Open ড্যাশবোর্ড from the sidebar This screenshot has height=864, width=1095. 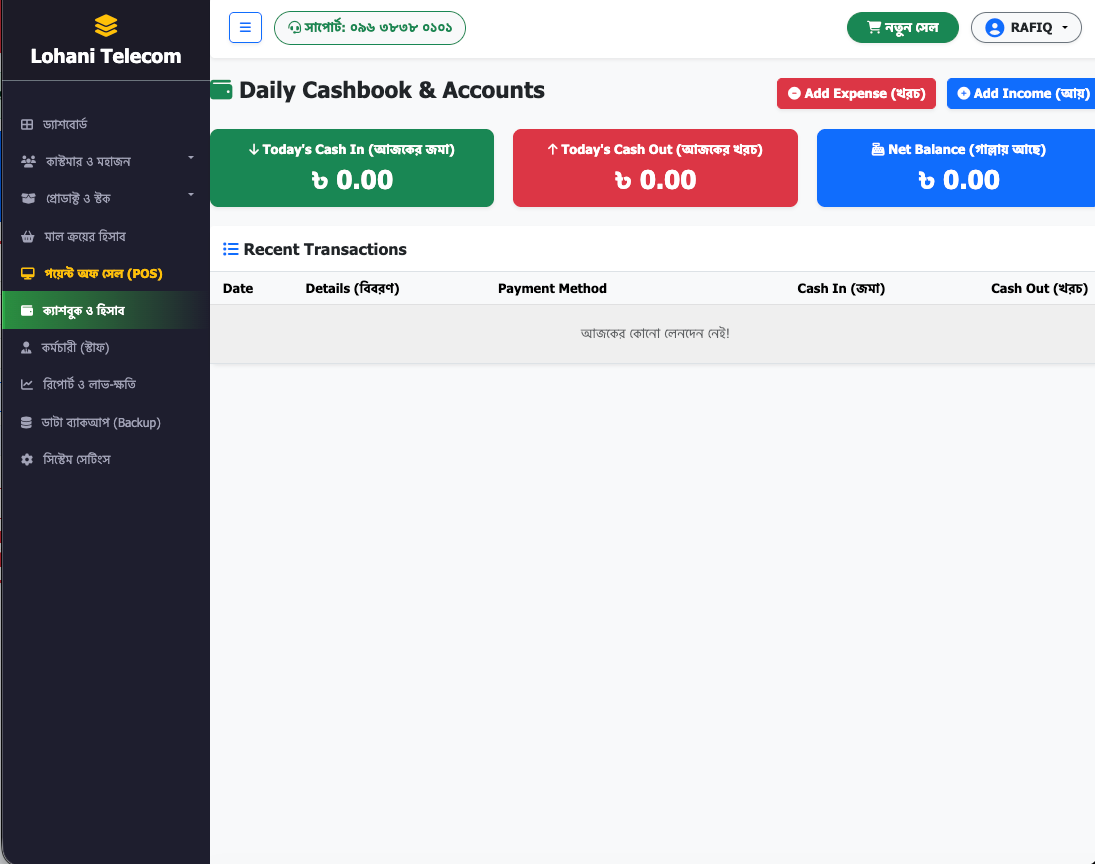[105, 124]
